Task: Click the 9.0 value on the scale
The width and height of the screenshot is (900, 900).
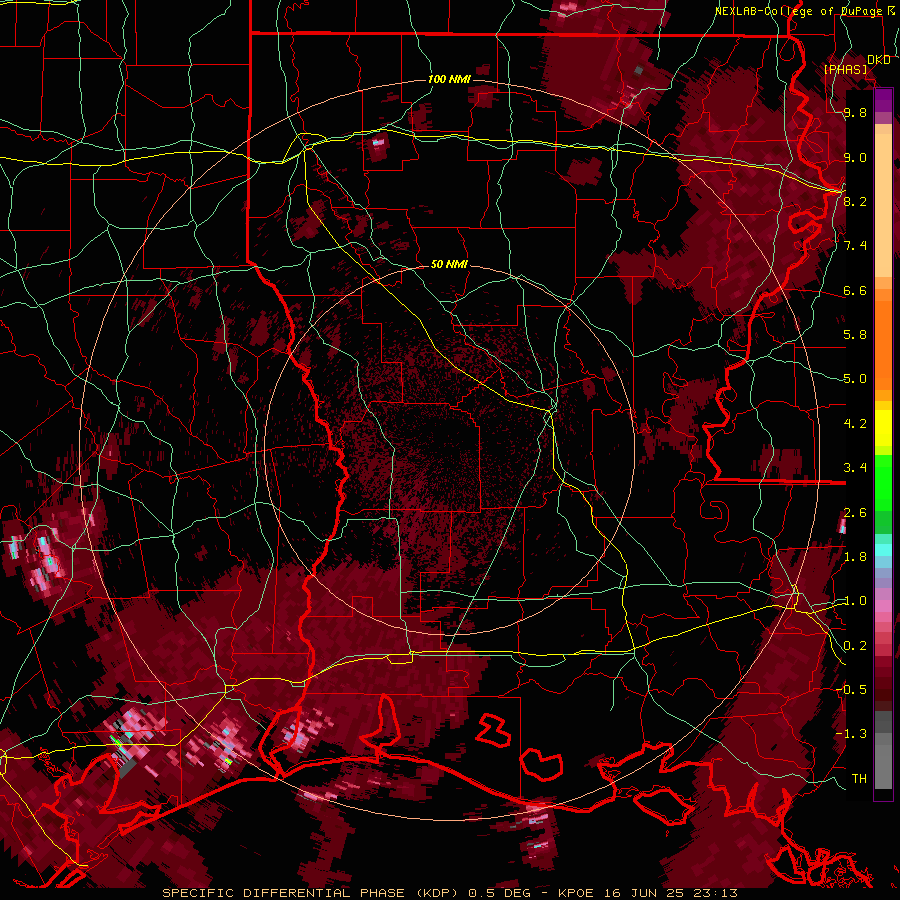Action: click(855, 157)
